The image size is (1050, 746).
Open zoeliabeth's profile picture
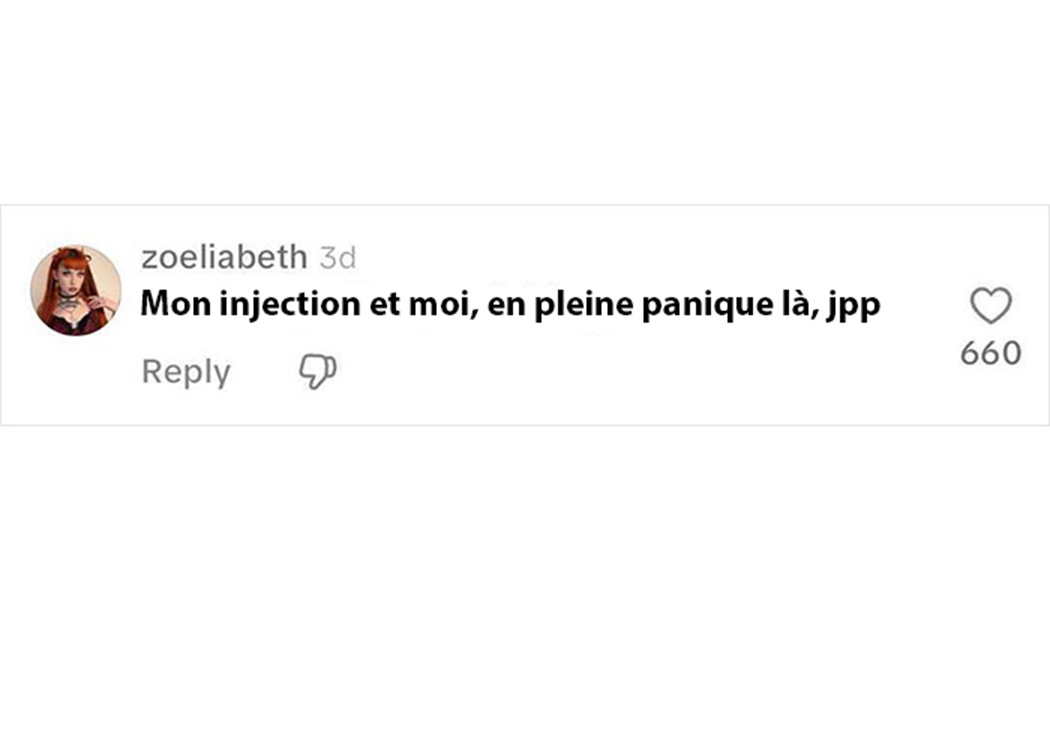(76, 290)
